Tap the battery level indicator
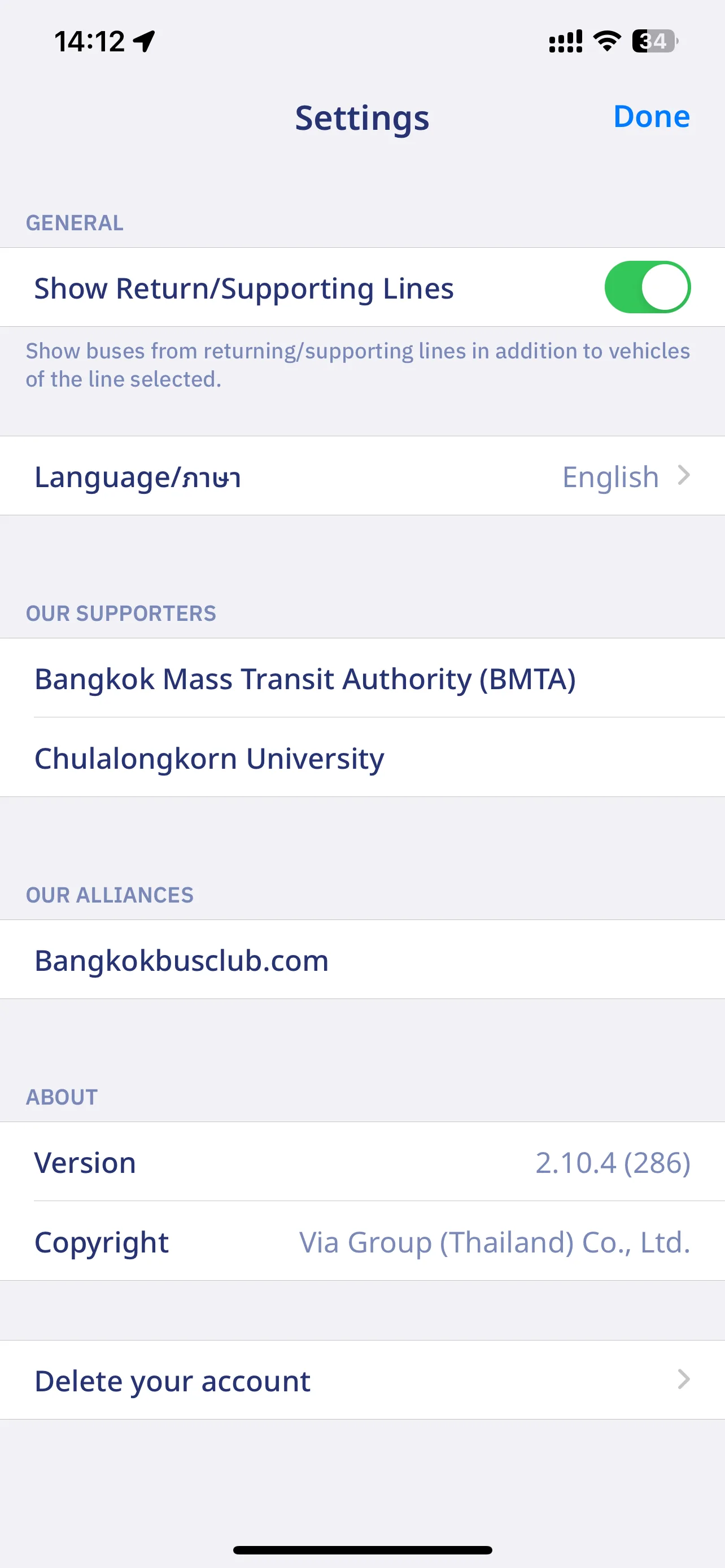725x1568 pixels. tap(655, 41)
